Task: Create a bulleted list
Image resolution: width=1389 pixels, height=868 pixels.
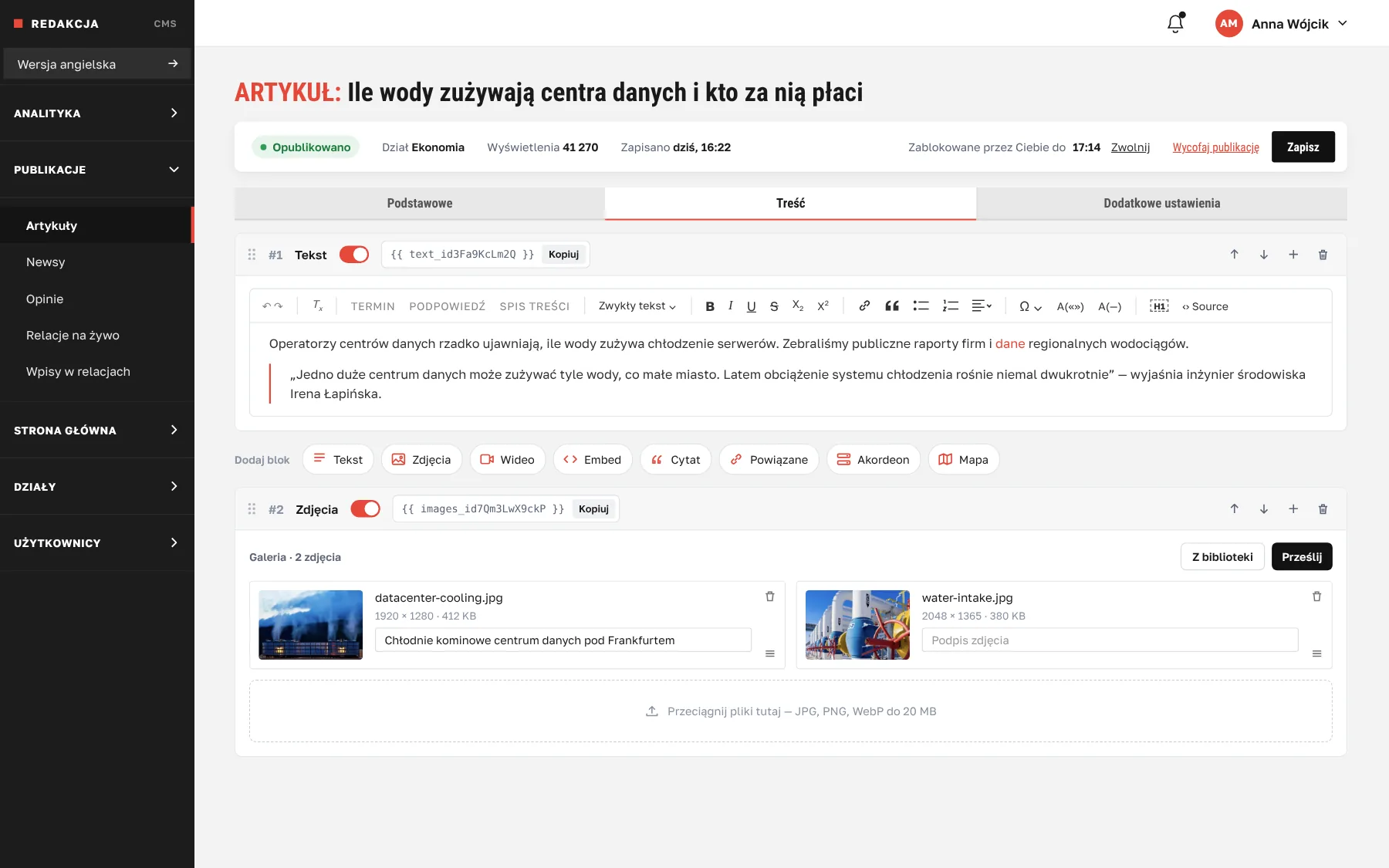Action: click(921, 306)
